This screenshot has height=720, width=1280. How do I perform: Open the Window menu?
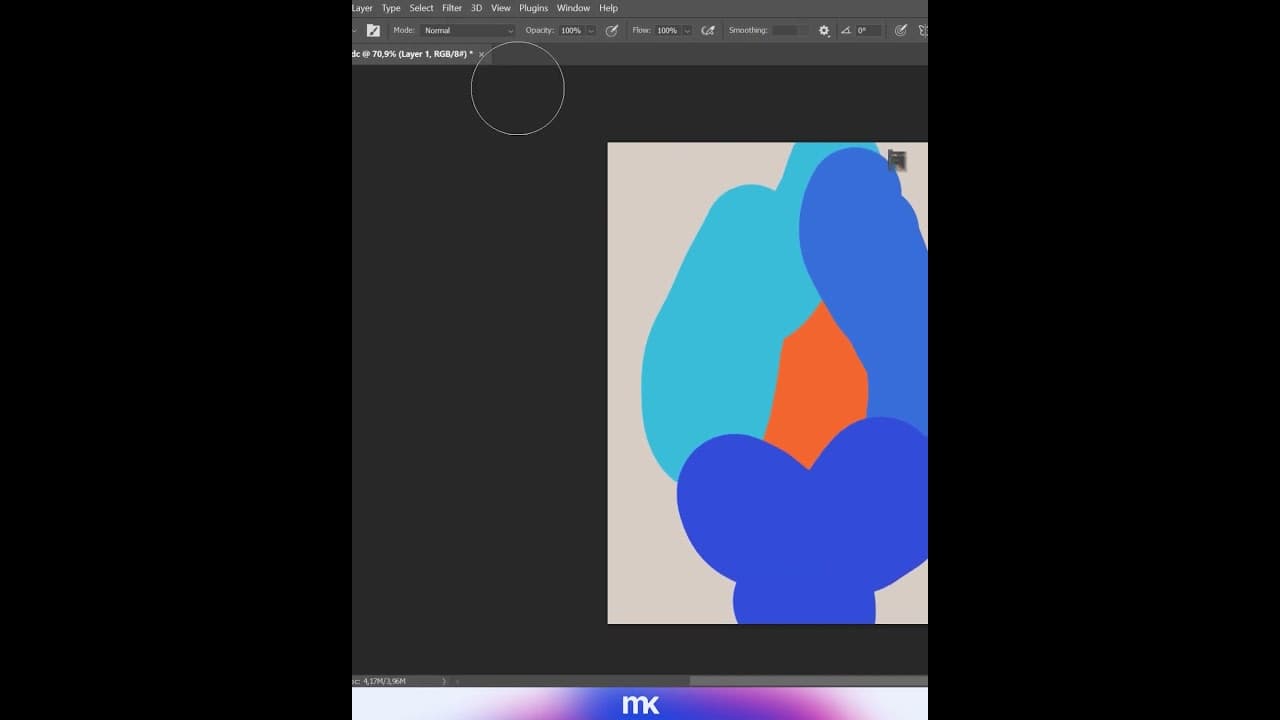(573, 8)
